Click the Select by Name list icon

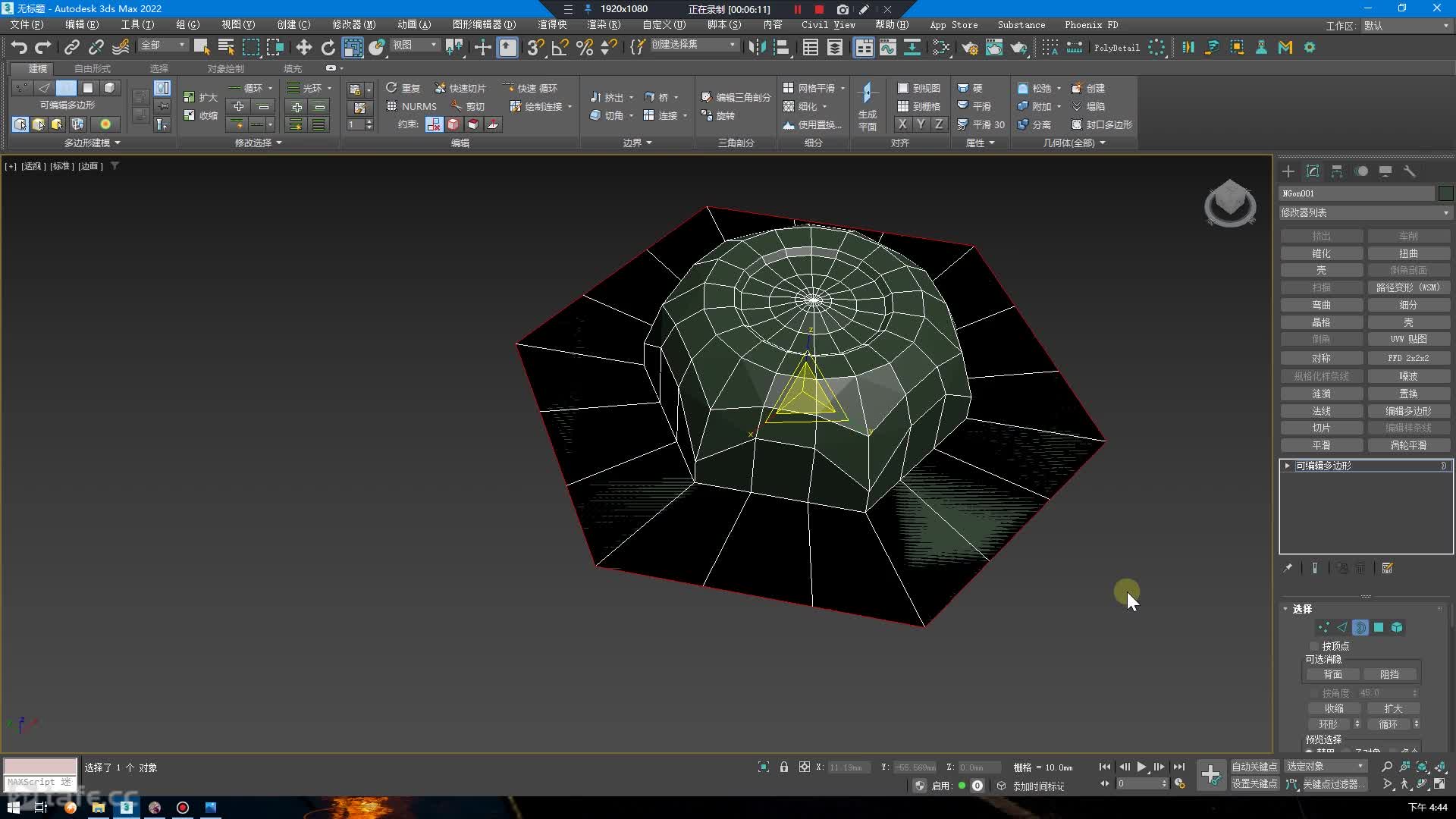[226, 47]
